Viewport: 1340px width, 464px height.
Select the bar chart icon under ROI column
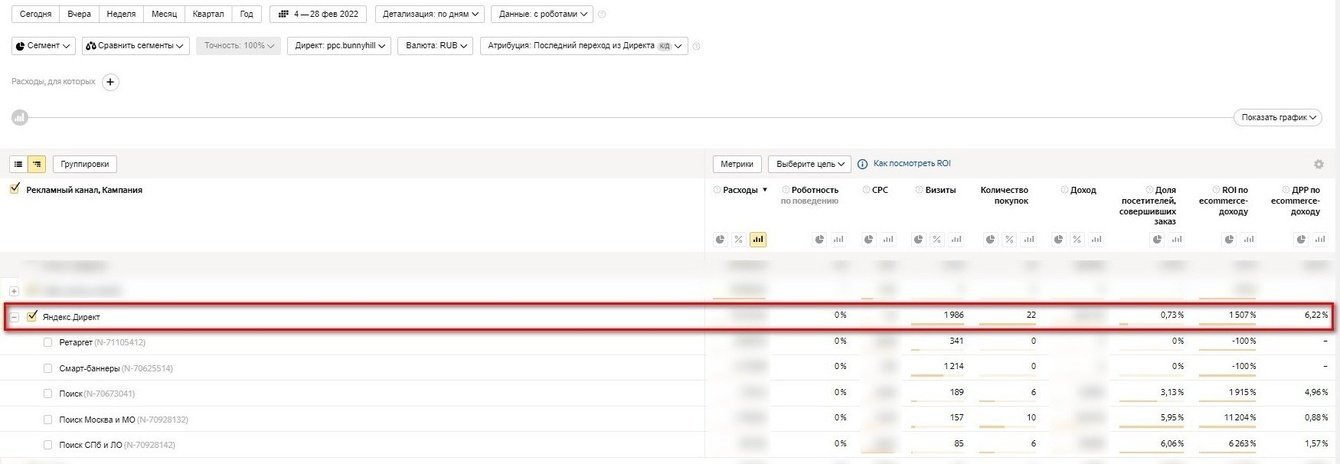1248,239
